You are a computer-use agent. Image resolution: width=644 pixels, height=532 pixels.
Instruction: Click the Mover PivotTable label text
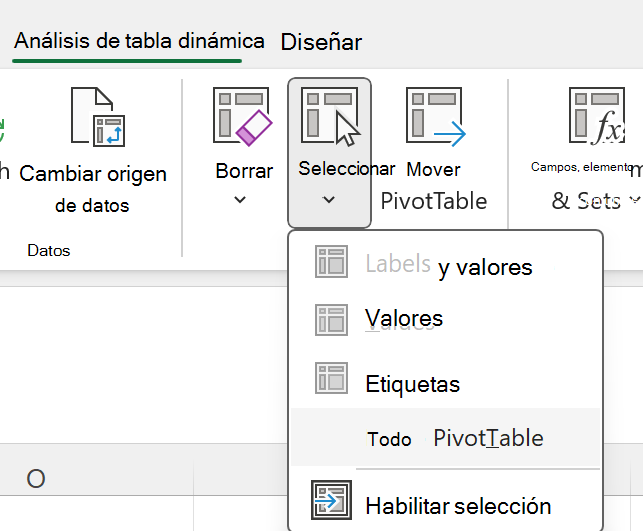[434, 185]
